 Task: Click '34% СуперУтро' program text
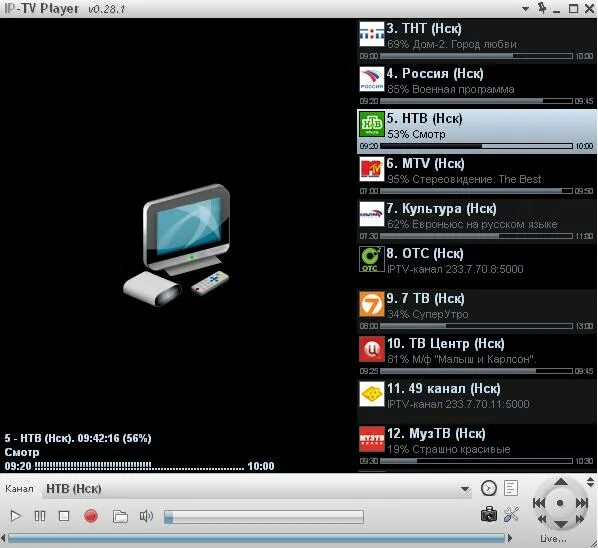pos(428,314)
